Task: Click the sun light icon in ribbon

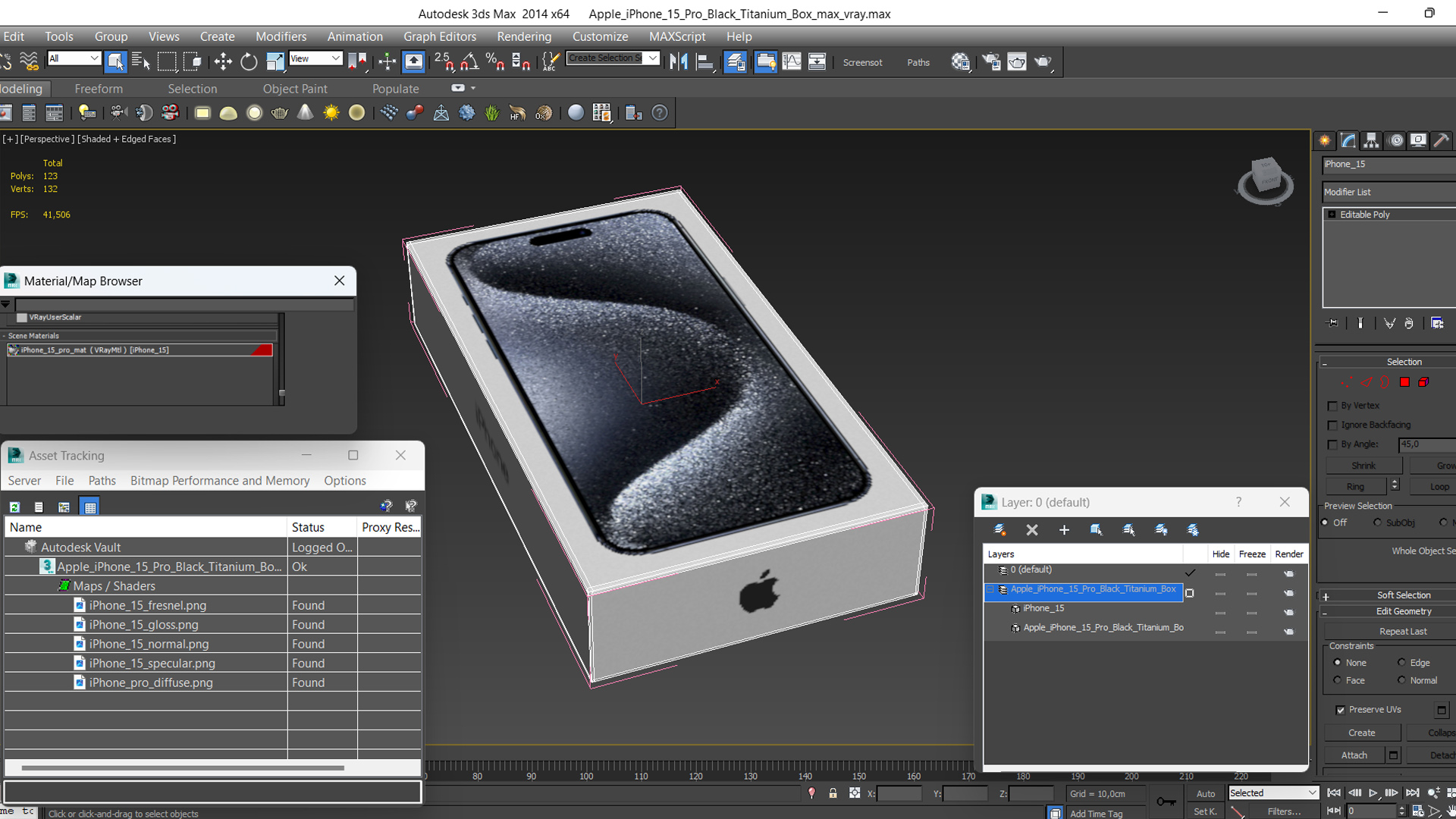Action: [x=331, y=113]
